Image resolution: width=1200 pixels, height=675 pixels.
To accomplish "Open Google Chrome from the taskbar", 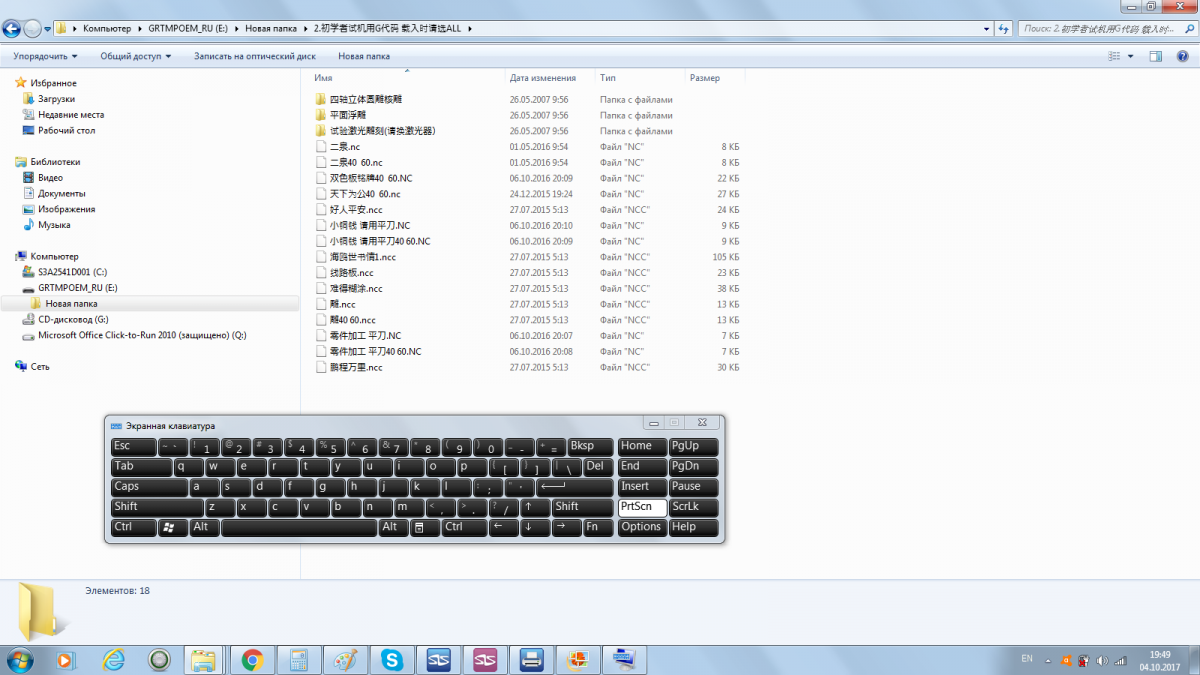I will pos(252,660).
